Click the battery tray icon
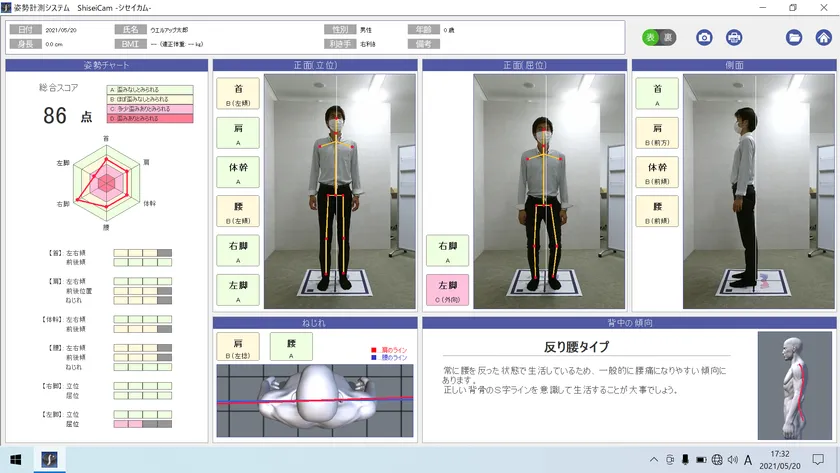Viewport: 840px width, 473px height. [x=701, y=460]
